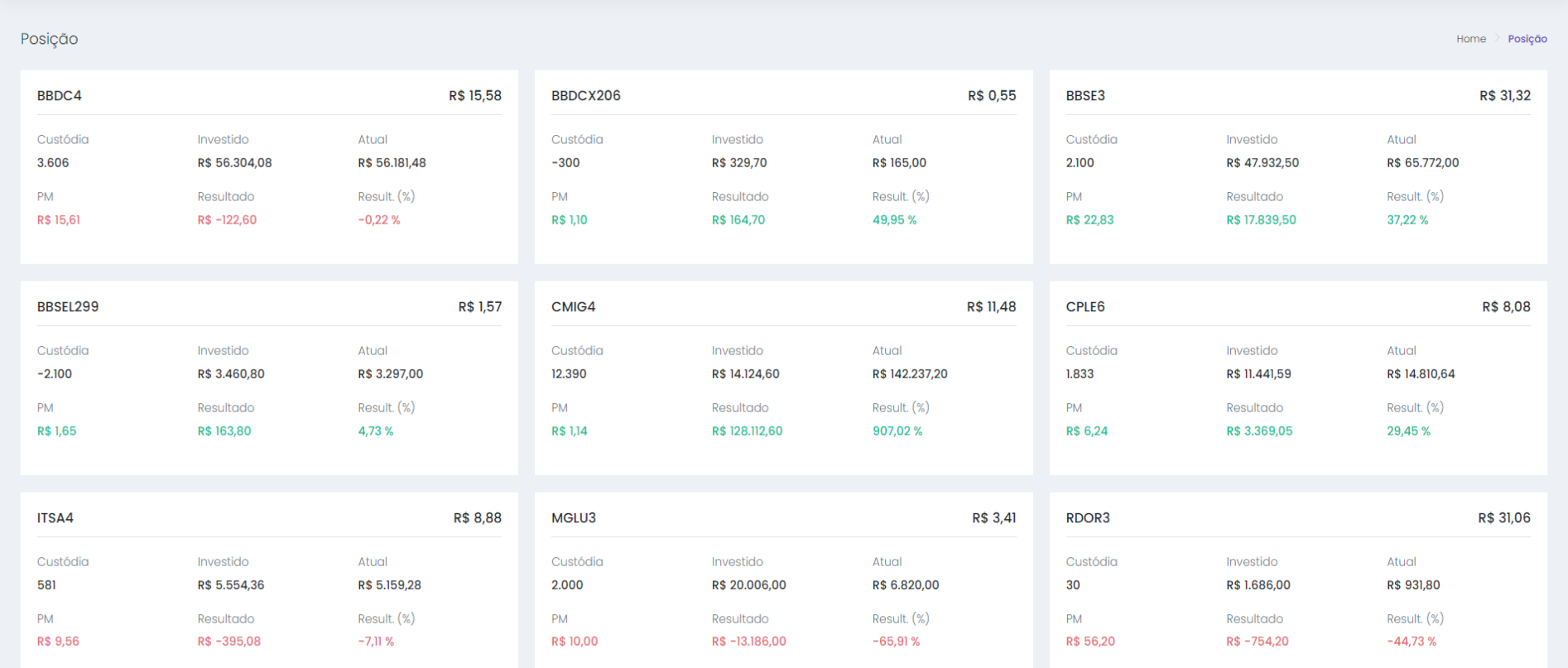This screenshot has width=1568, height=668.
Task: Click BBSEL299 custody quantity -2.100
Action: click(x=55, y=374)
